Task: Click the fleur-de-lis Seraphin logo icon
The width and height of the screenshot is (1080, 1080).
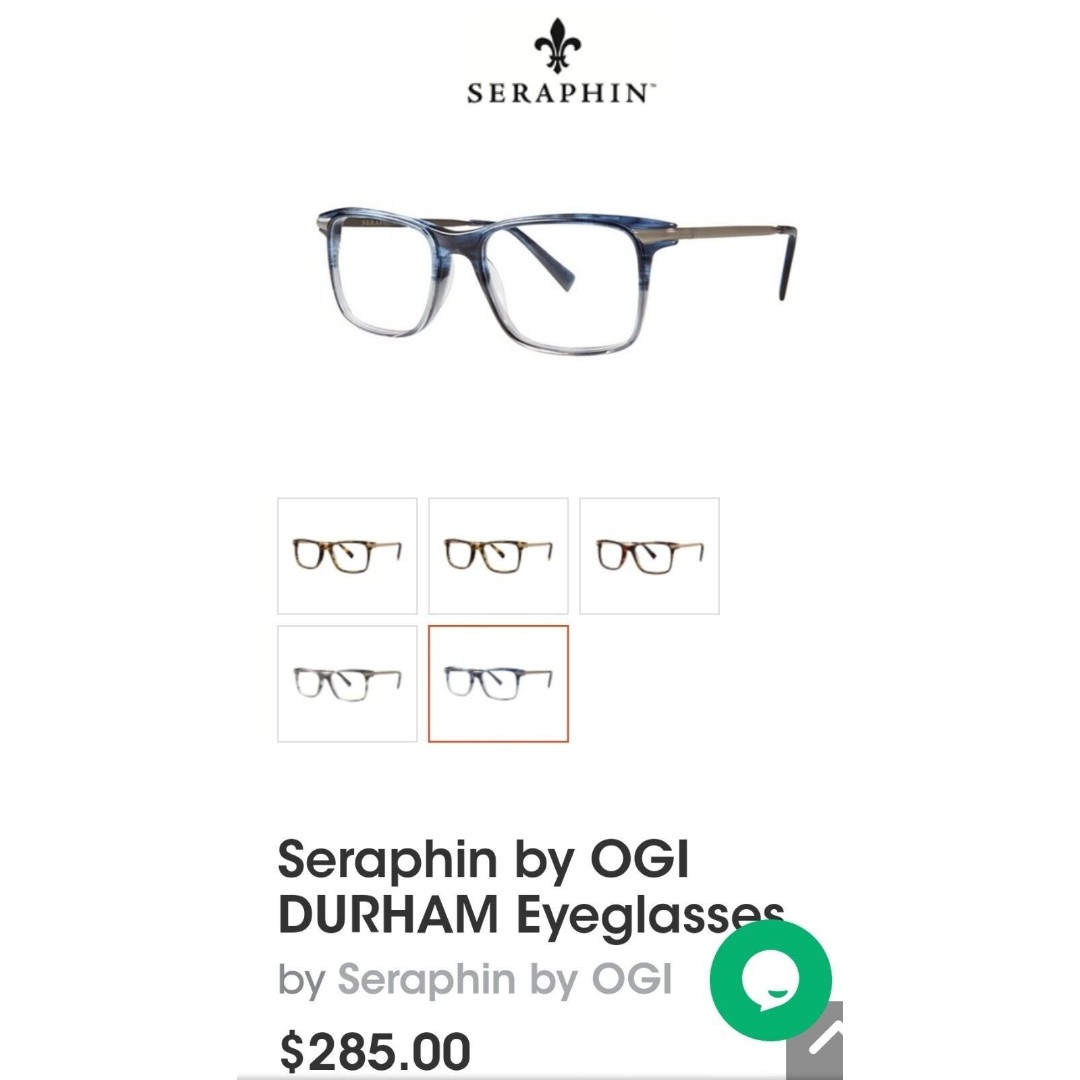Action: click(x=558, y=45)
